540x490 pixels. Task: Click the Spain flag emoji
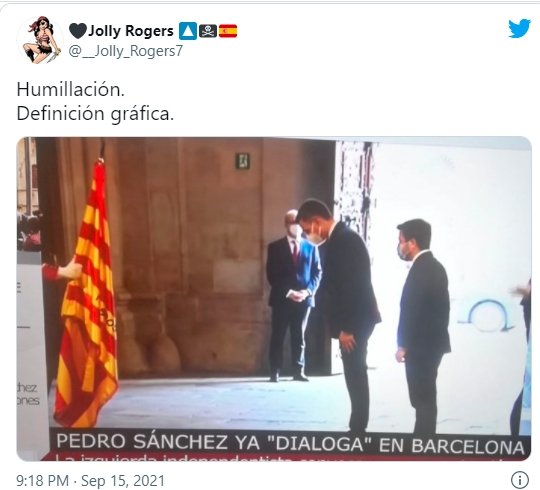coord(228,31)
